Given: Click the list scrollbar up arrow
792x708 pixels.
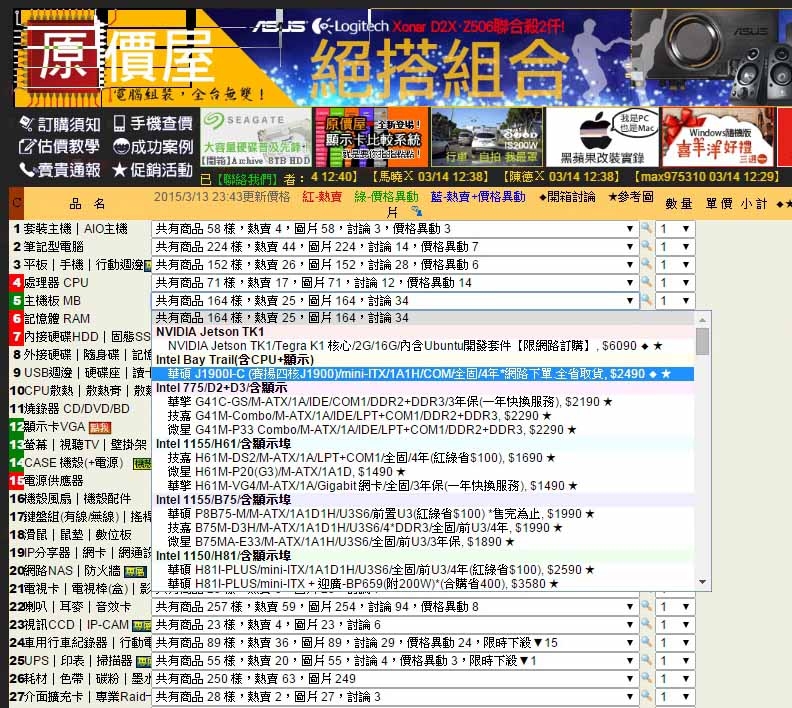Looking at the screenshot, I should (702, 319).
